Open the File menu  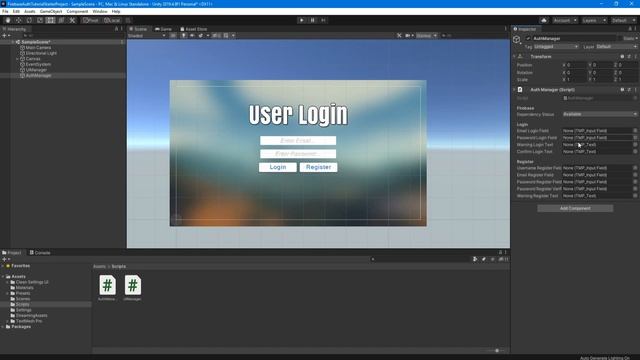pyautogui.click(x=5, y=11)
